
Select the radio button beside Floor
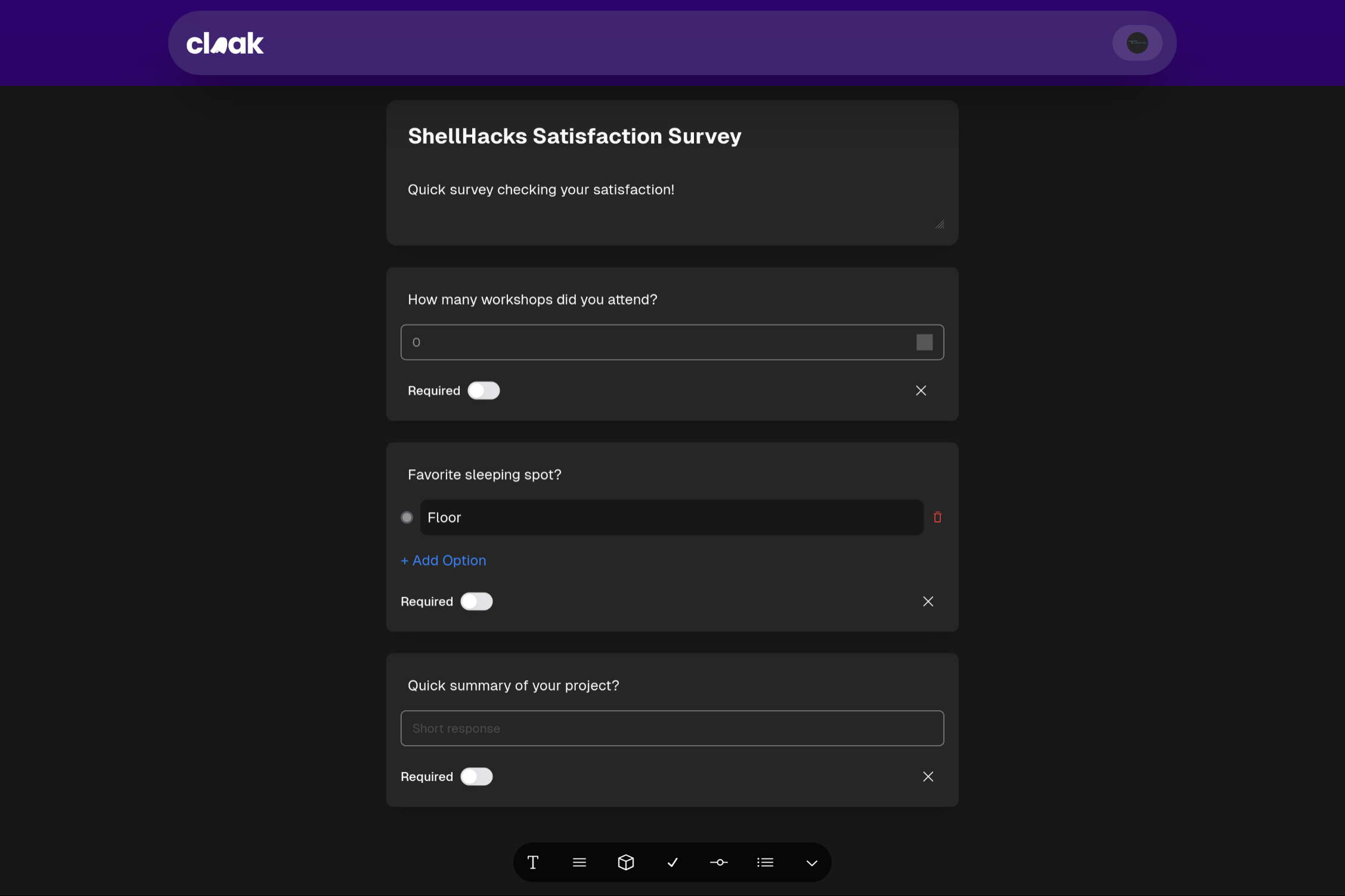(x=407, y=517)
